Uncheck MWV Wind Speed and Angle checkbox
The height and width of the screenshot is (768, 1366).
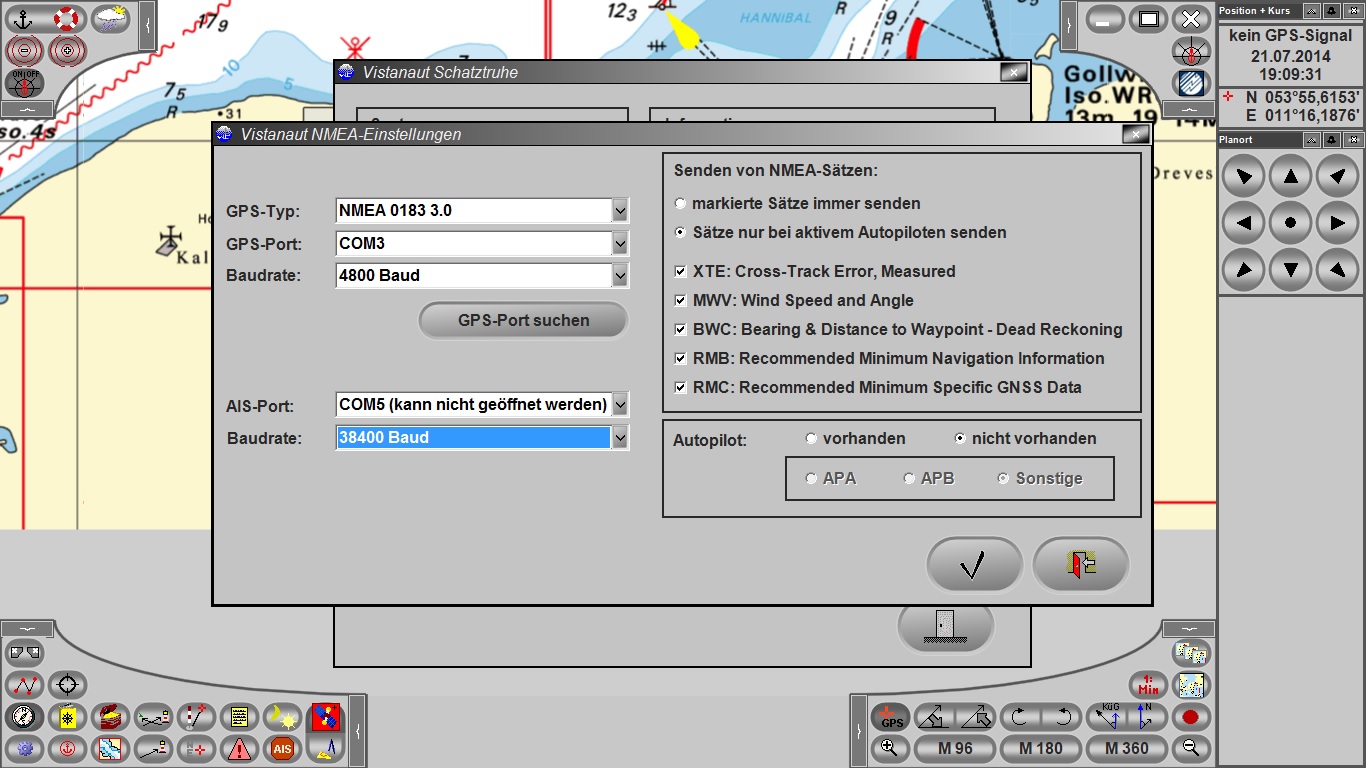tap(681, 300)
